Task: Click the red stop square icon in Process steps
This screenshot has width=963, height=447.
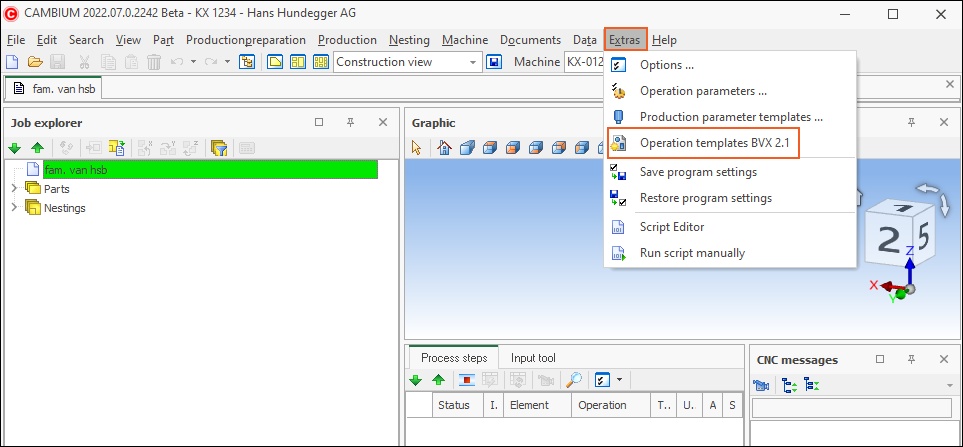Action: coord(467,381)
